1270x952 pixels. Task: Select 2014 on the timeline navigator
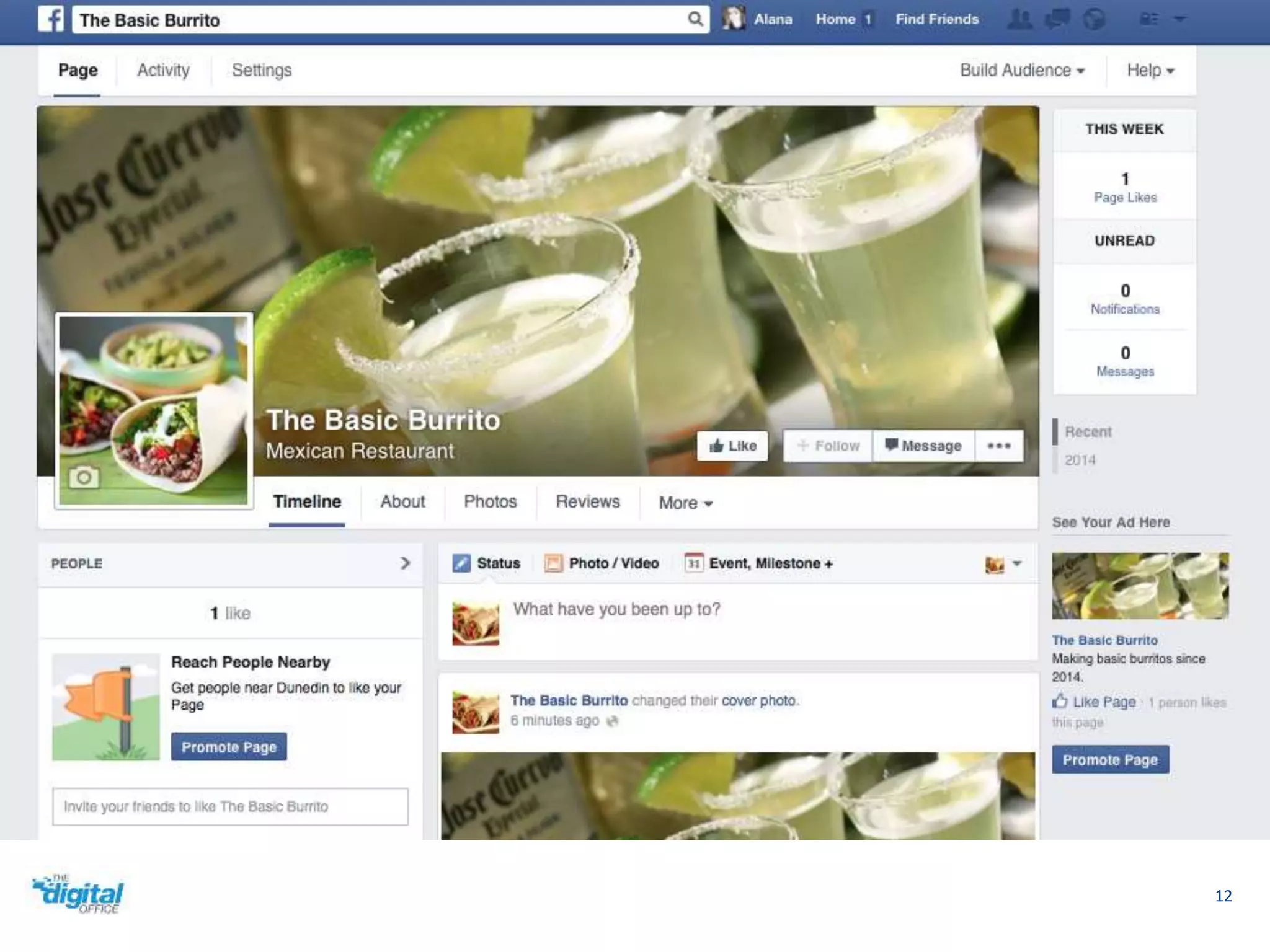click(1080, 460)
